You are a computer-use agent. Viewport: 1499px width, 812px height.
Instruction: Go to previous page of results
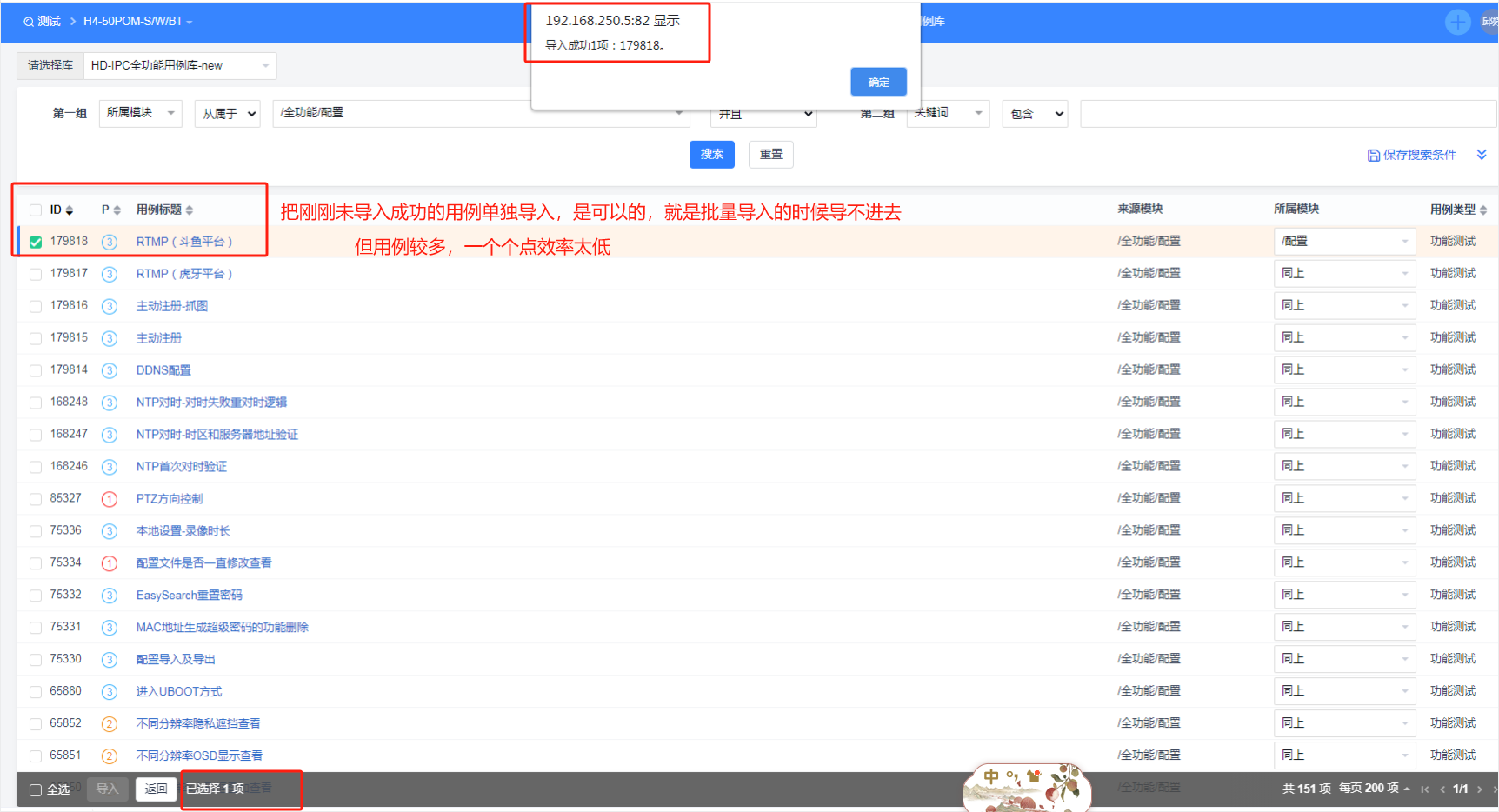pos(1442,789)
